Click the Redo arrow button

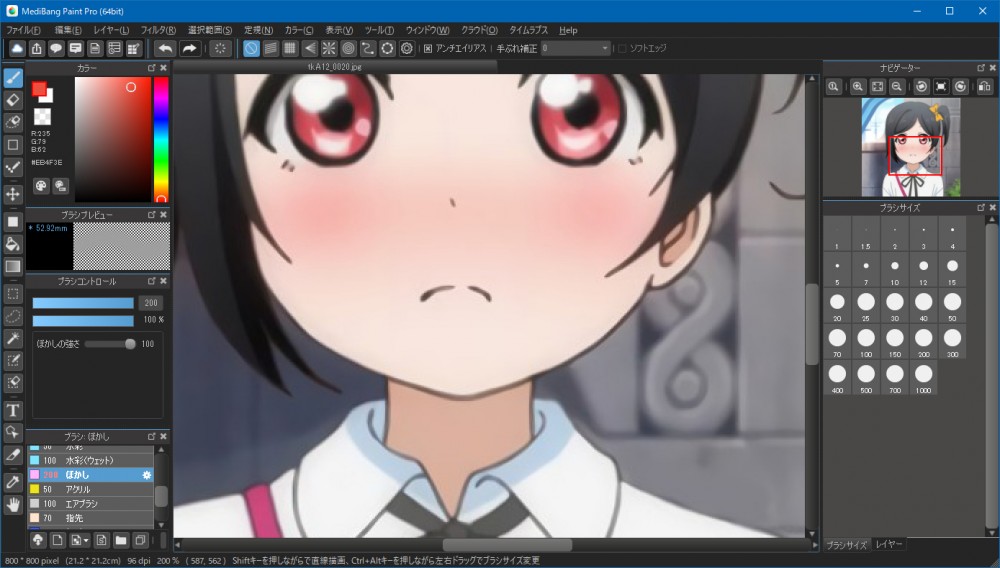point(189,48)
